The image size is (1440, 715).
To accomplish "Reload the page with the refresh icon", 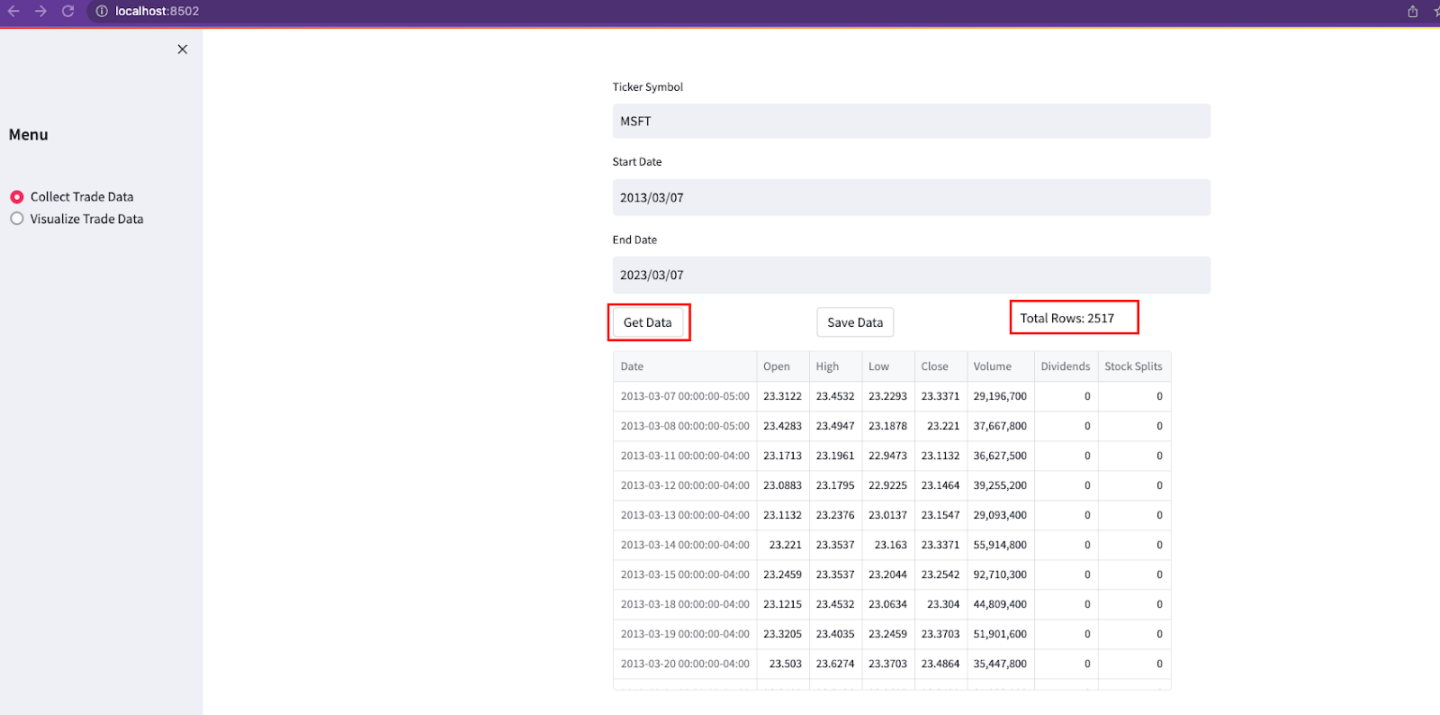I will click(x=67, y=12).
